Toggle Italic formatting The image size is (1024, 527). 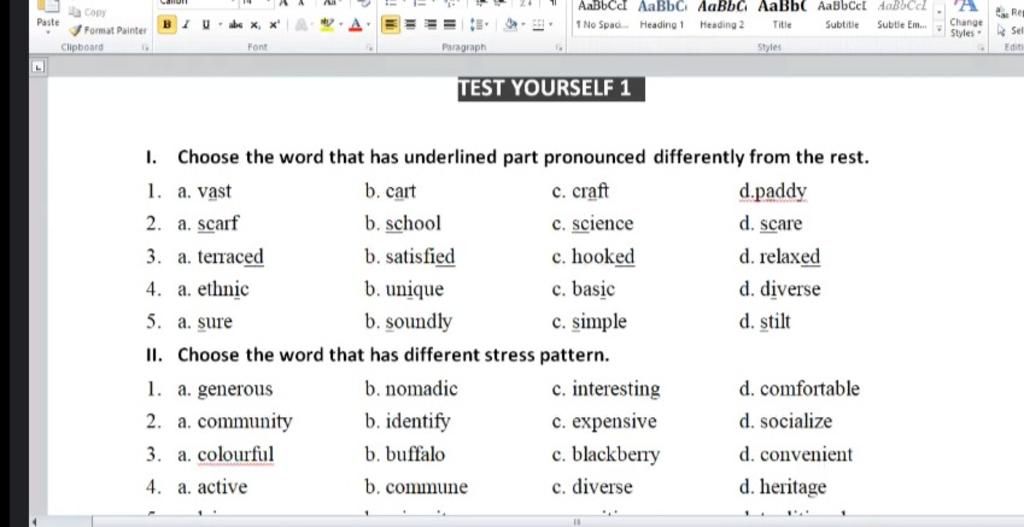[185, 25]
